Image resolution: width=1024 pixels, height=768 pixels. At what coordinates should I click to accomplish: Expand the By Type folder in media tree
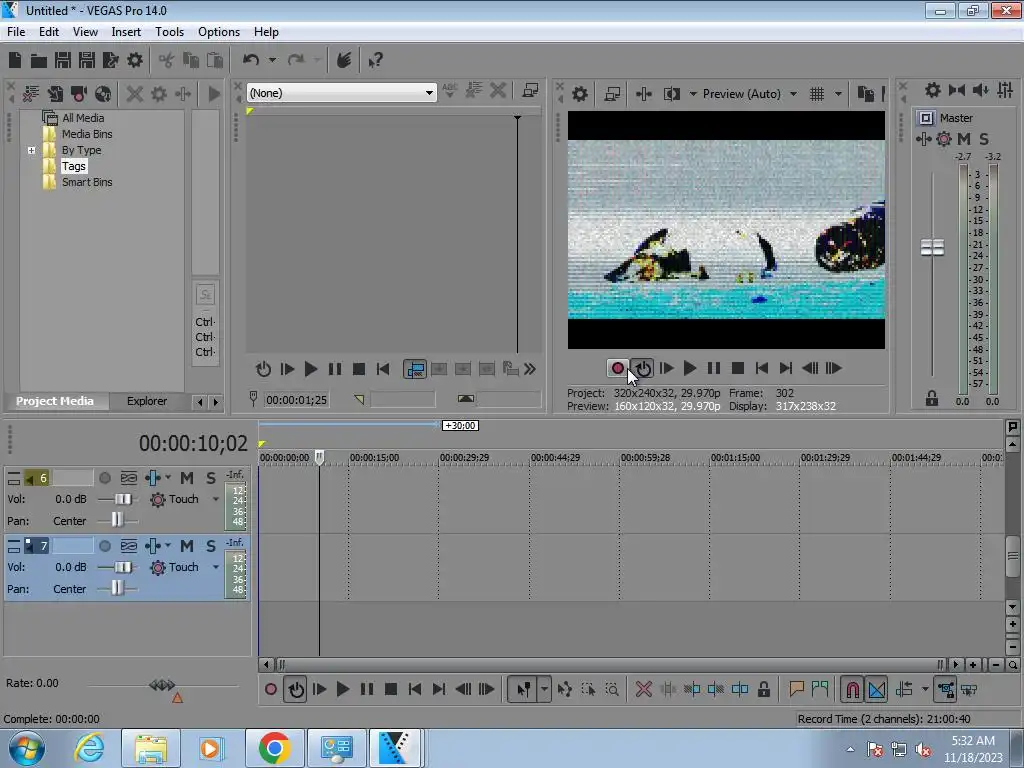[31, 150]
